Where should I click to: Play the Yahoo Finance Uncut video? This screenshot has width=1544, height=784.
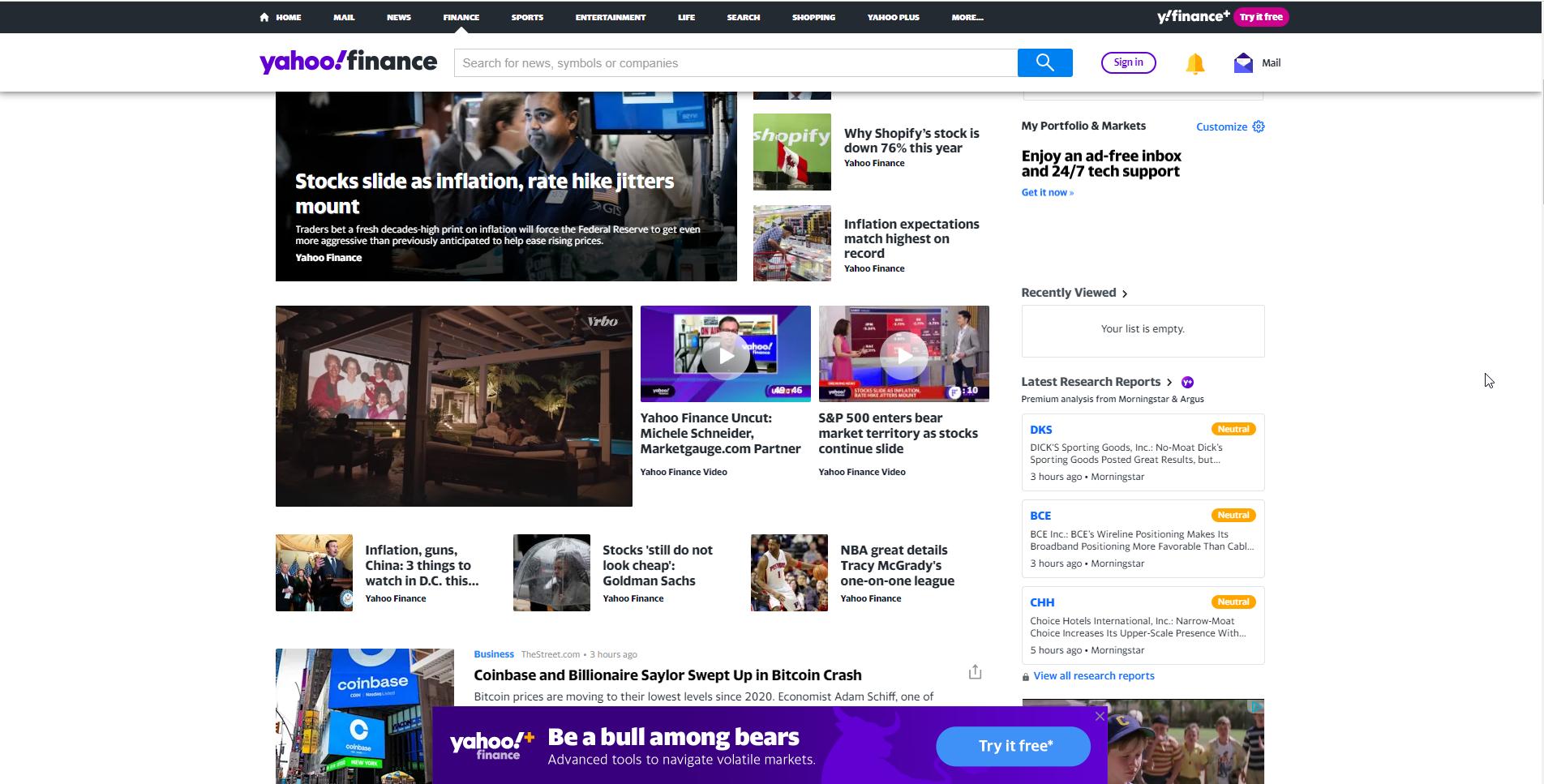[x=725, y=355]
